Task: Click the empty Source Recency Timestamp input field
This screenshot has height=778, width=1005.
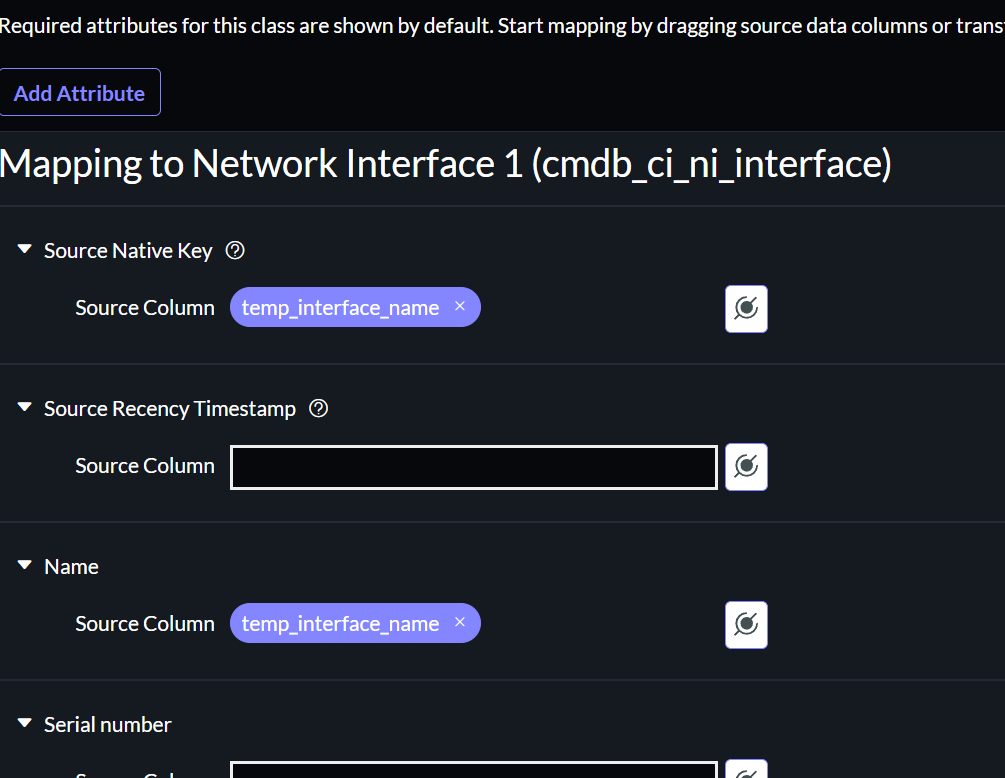Action: click(473, 466)
